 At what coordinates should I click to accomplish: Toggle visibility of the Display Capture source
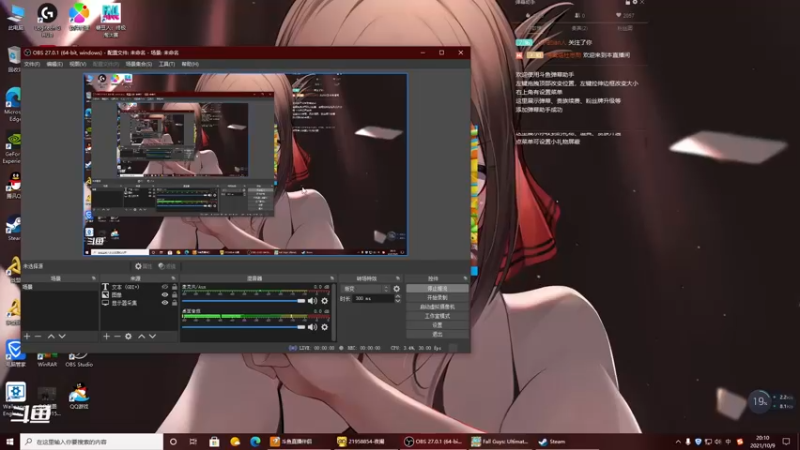pyautogui.click(x=165, y=303)
